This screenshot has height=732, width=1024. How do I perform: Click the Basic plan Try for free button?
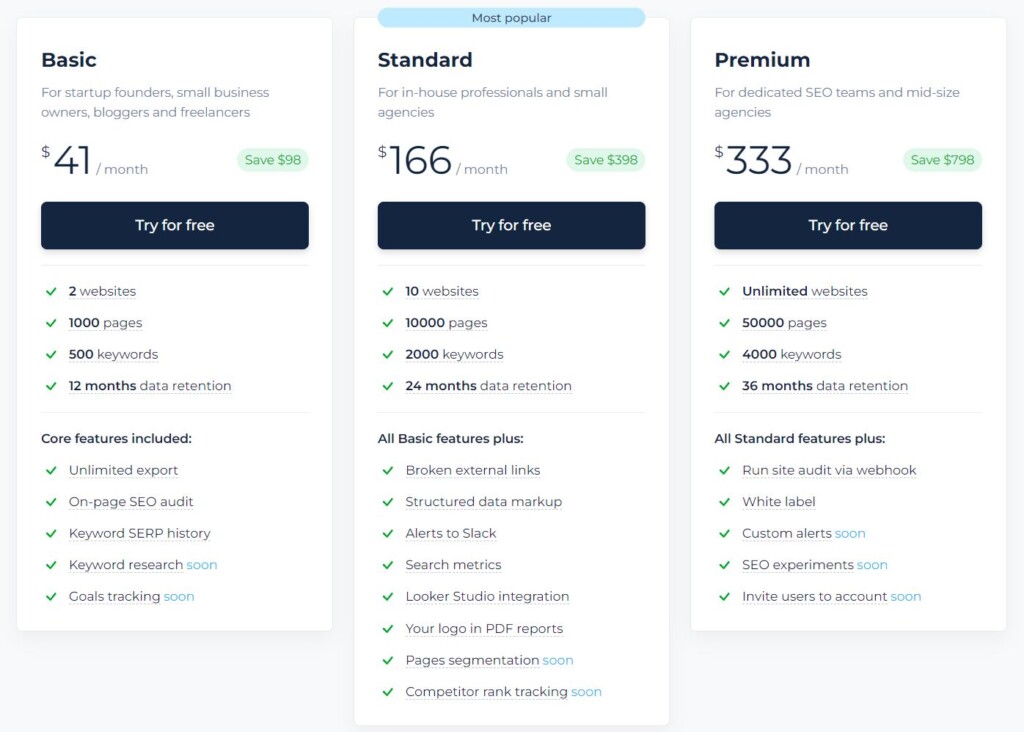174,225
